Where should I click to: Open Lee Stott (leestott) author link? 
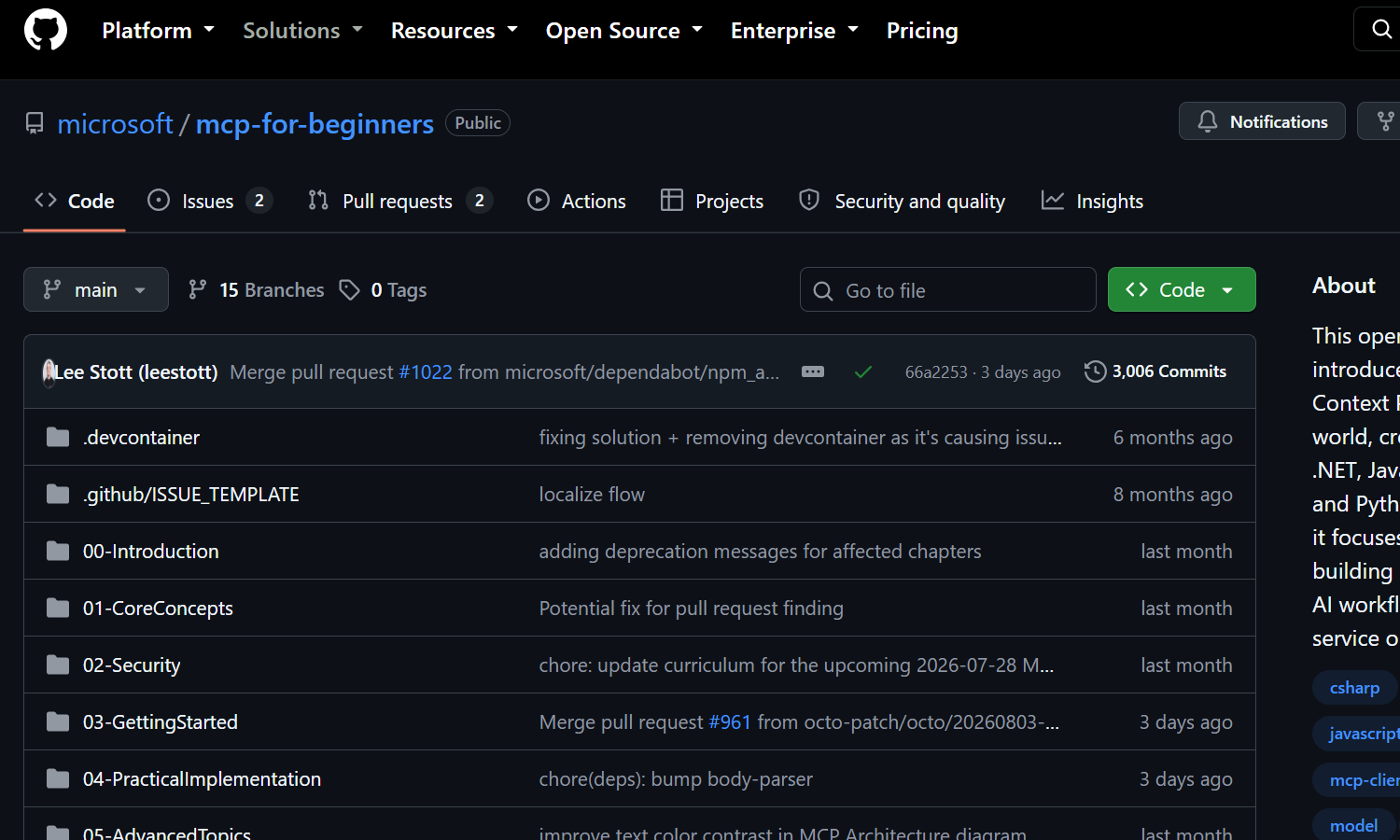point(135,371)
